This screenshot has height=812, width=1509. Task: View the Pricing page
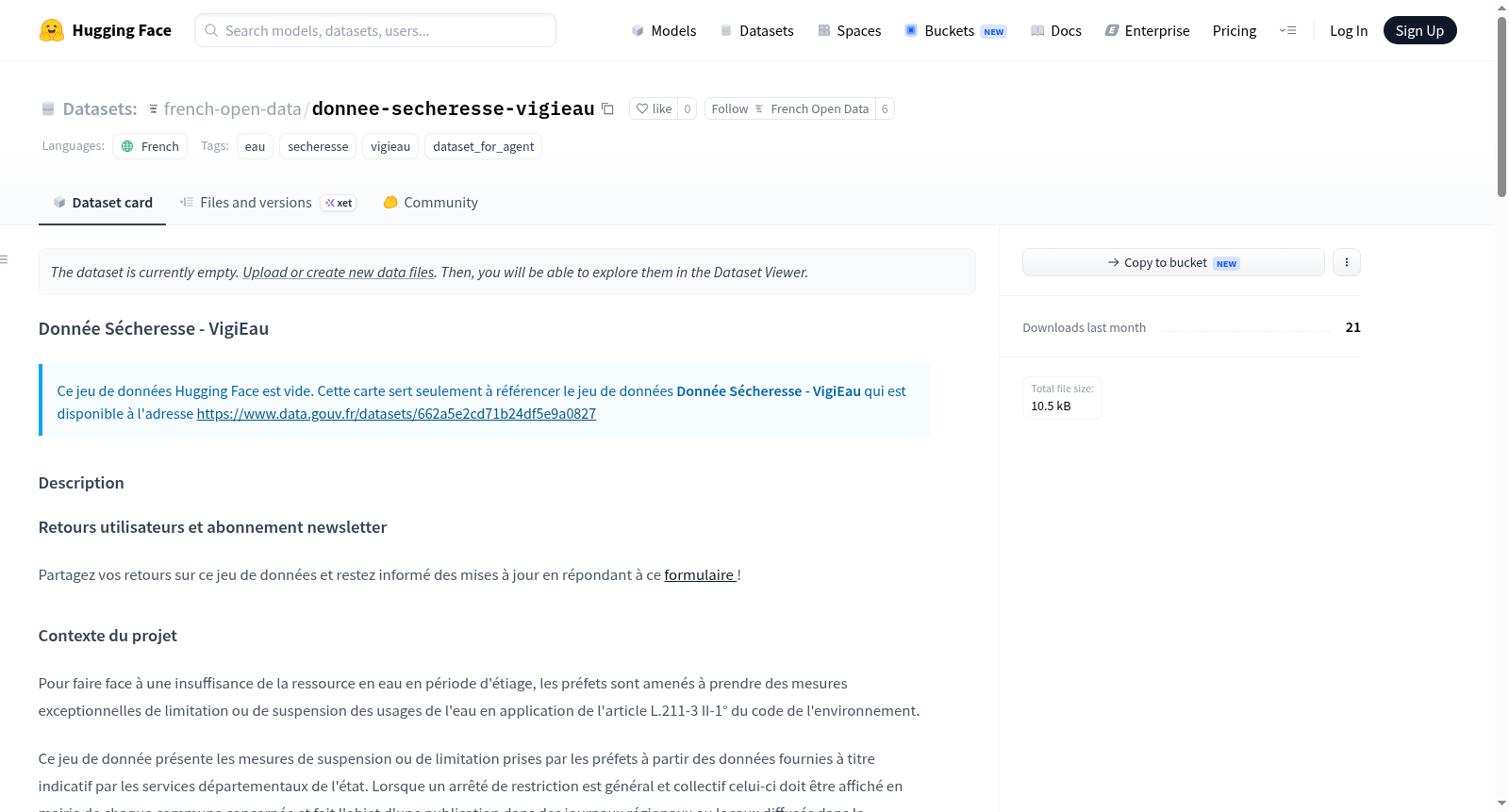pos(1235,30)
